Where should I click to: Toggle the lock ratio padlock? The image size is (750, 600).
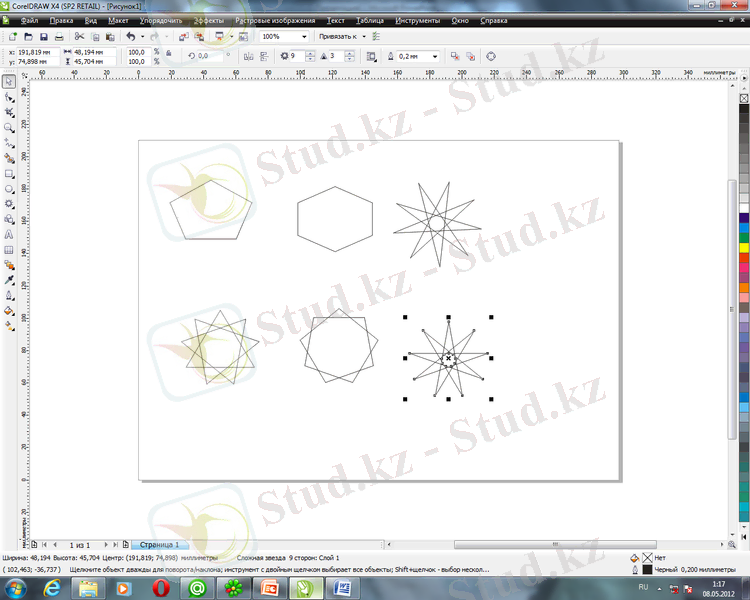pos(169,54)
